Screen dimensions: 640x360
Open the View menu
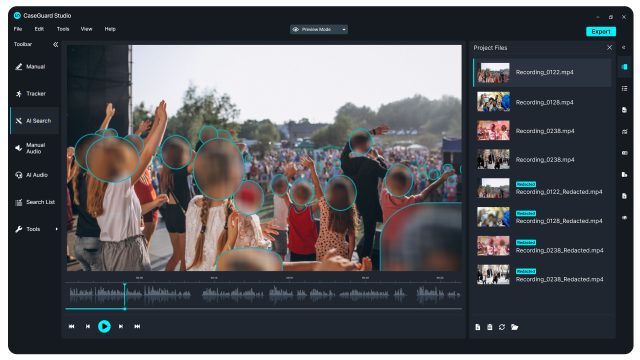coord(87,29)
